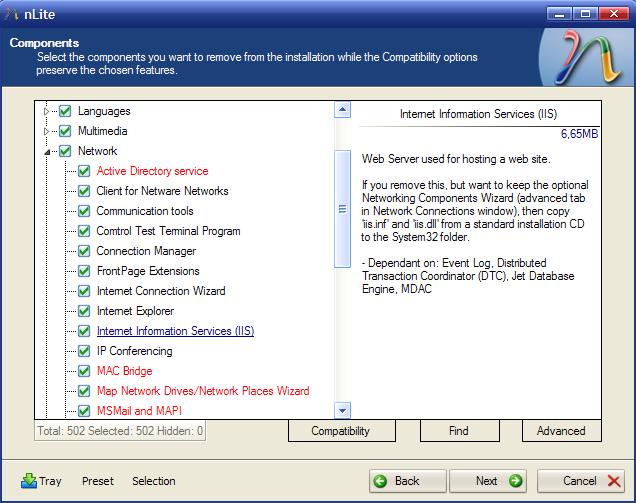Select Internet Information Services (IIS) item

pos(175,331)
